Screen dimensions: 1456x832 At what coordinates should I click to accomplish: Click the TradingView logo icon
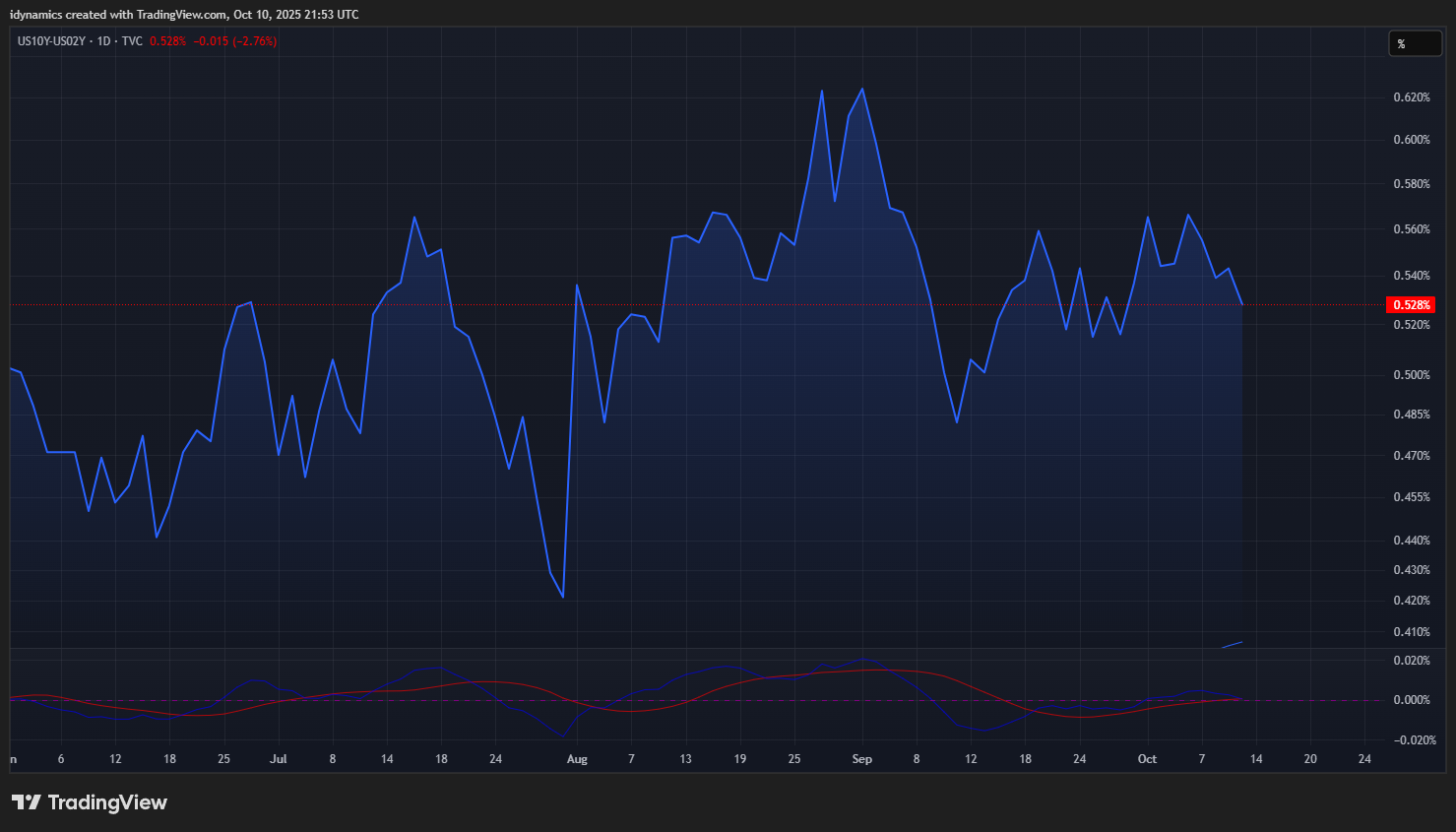[27, 802]
